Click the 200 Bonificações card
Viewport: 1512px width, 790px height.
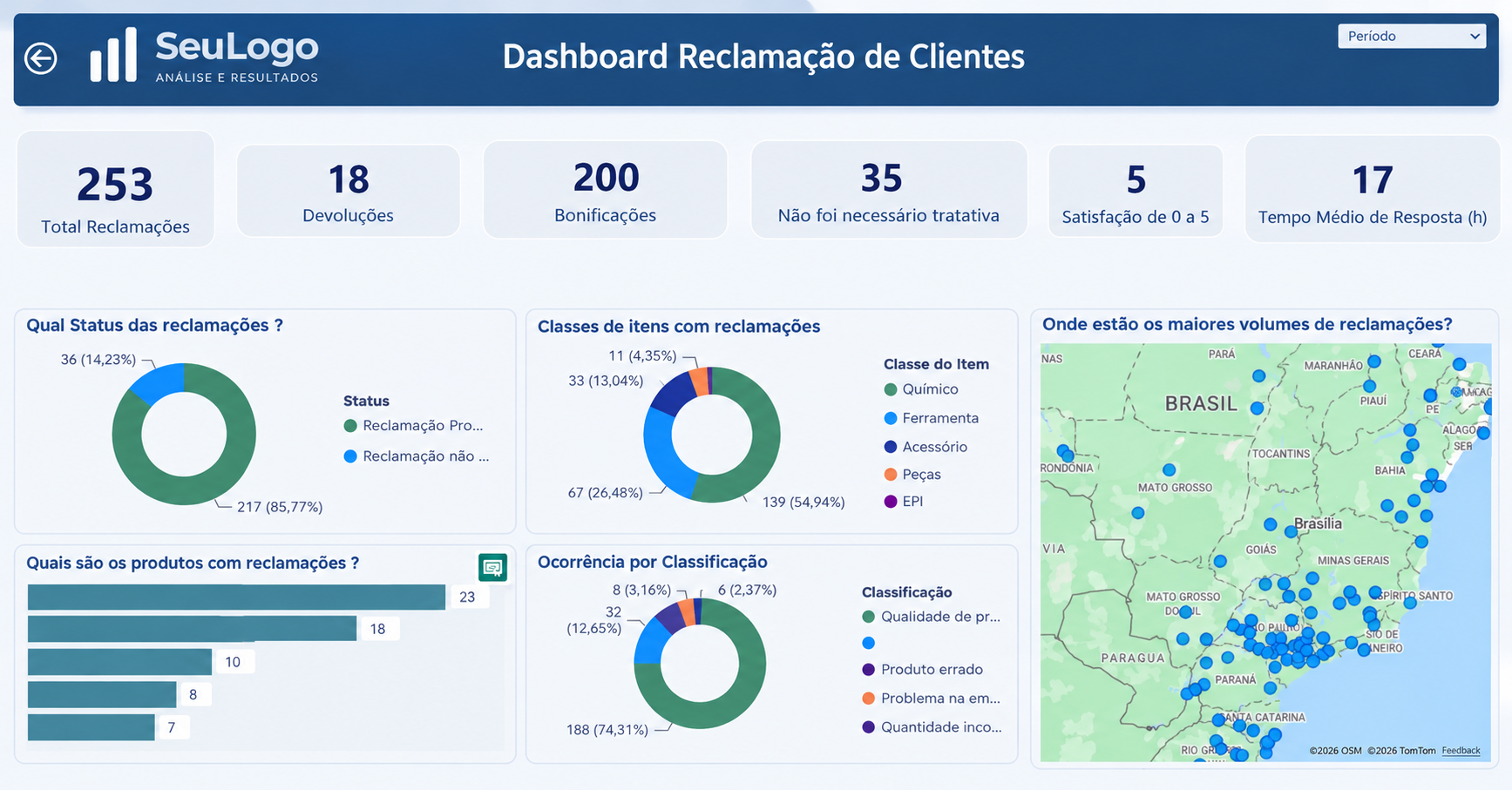pyautogui.click(x=606, y=189)
